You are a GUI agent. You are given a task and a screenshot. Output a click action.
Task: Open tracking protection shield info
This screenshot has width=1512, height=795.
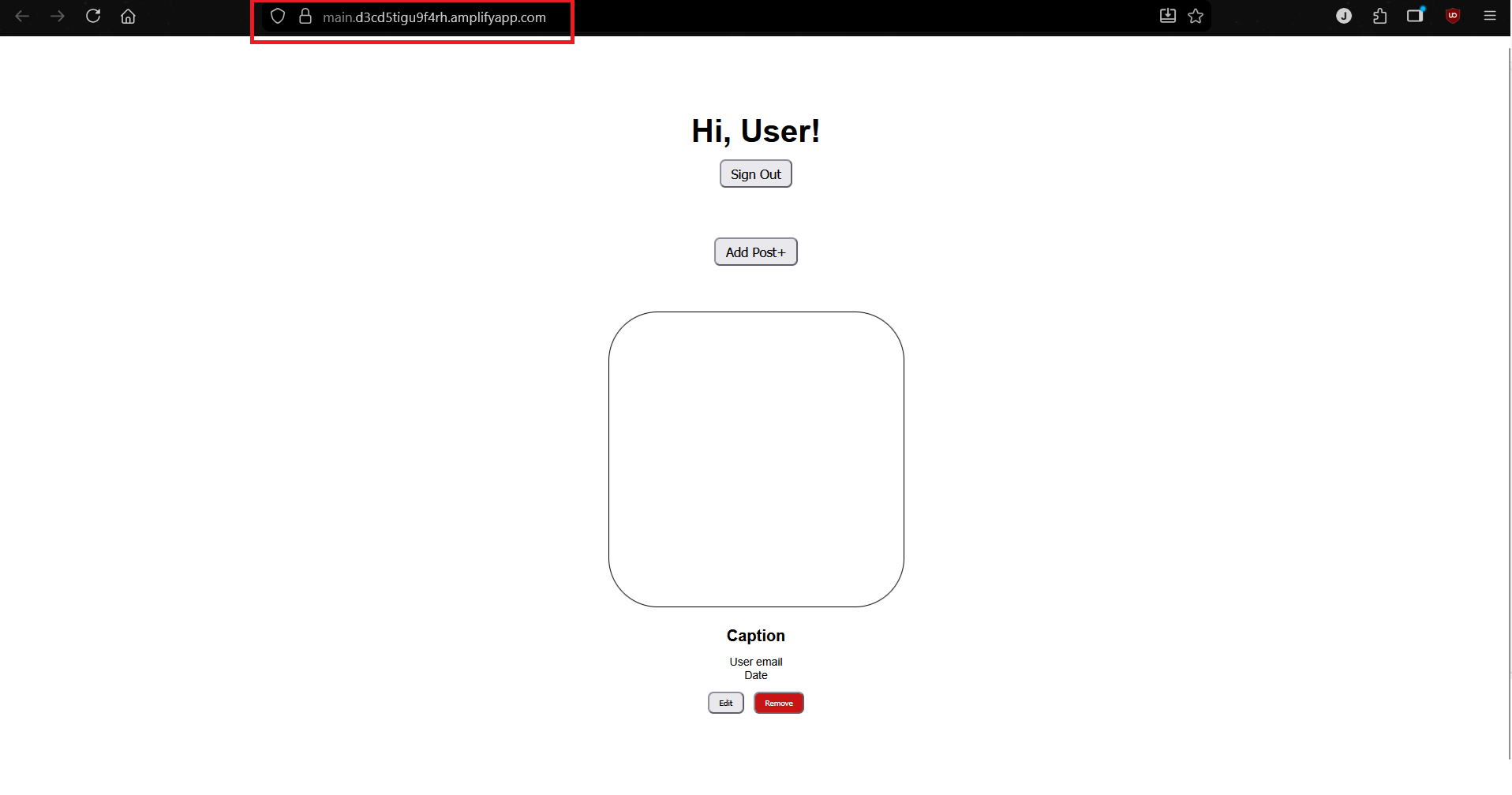(x=278, y=17)
